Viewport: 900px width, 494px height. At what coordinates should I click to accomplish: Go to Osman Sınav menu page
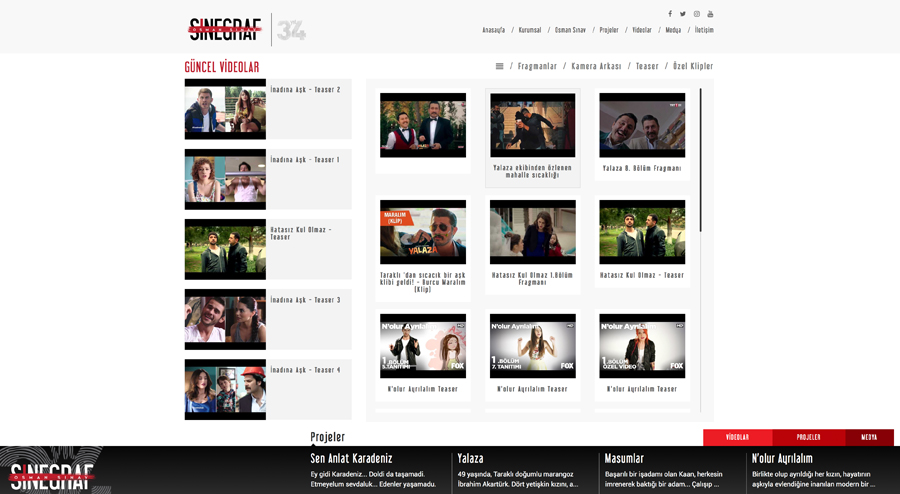tap(570, 31)
